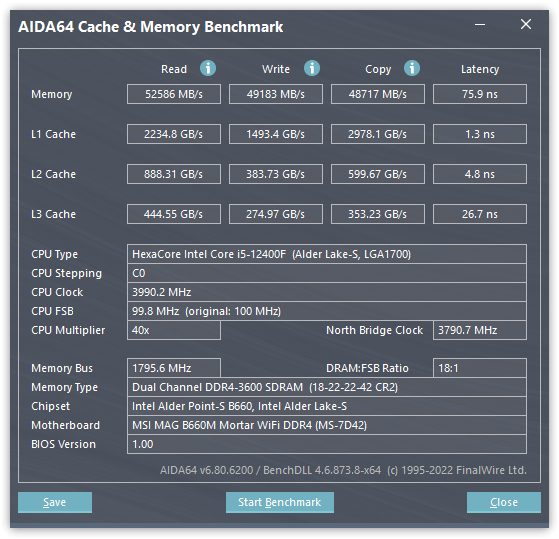Select the Memory write value 49183 MB/s
The height and width of the screenshot is (539, 559).
[276, 94]
